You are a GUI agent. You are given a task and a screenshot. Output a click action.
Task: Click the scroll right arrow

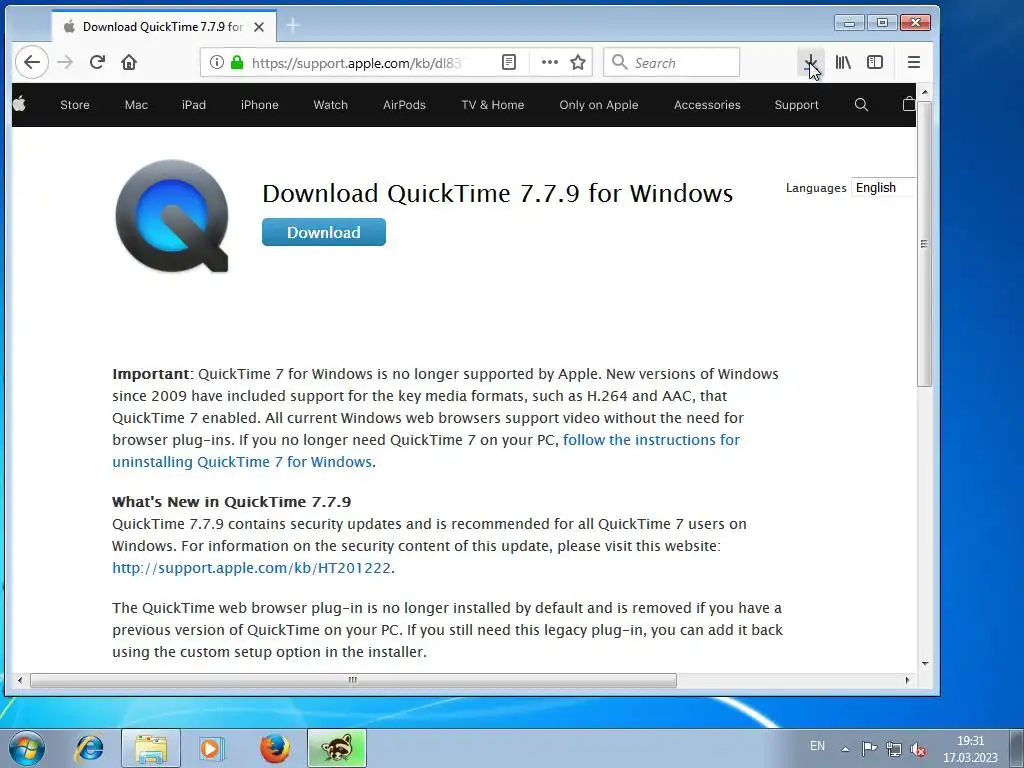[907, 680]
